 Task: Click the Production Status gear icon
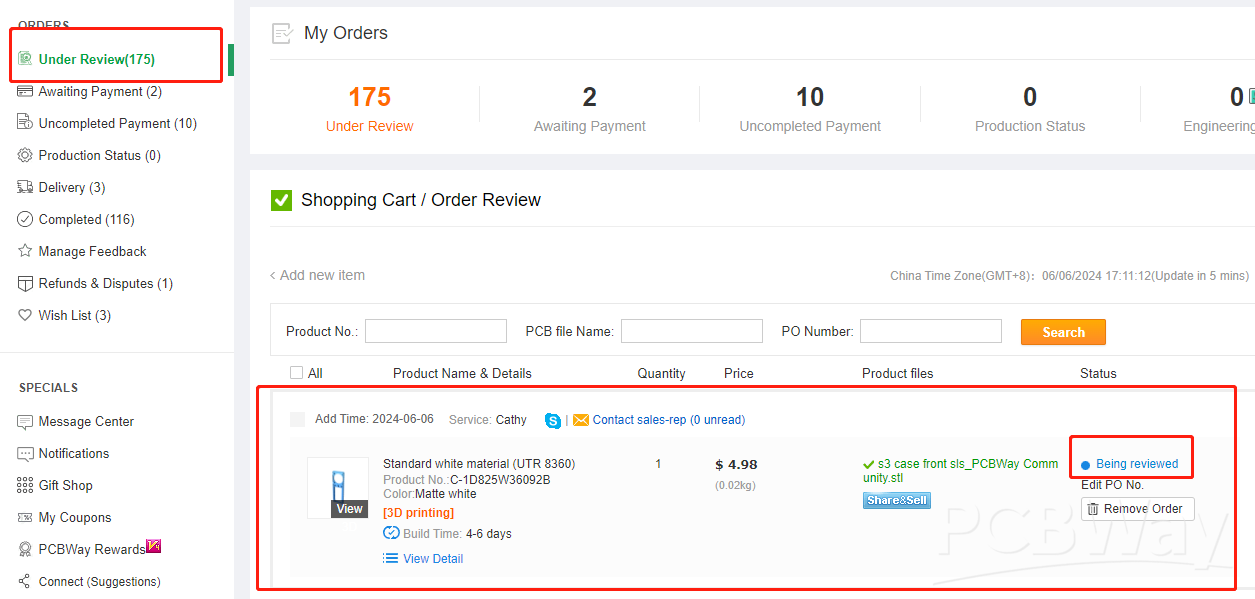click(25, 155)
